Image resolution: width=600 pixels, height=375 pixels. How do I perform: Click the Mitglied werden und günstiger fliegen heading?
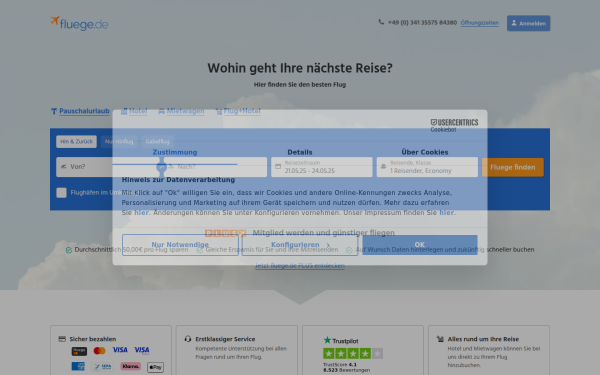click(323, 233)
